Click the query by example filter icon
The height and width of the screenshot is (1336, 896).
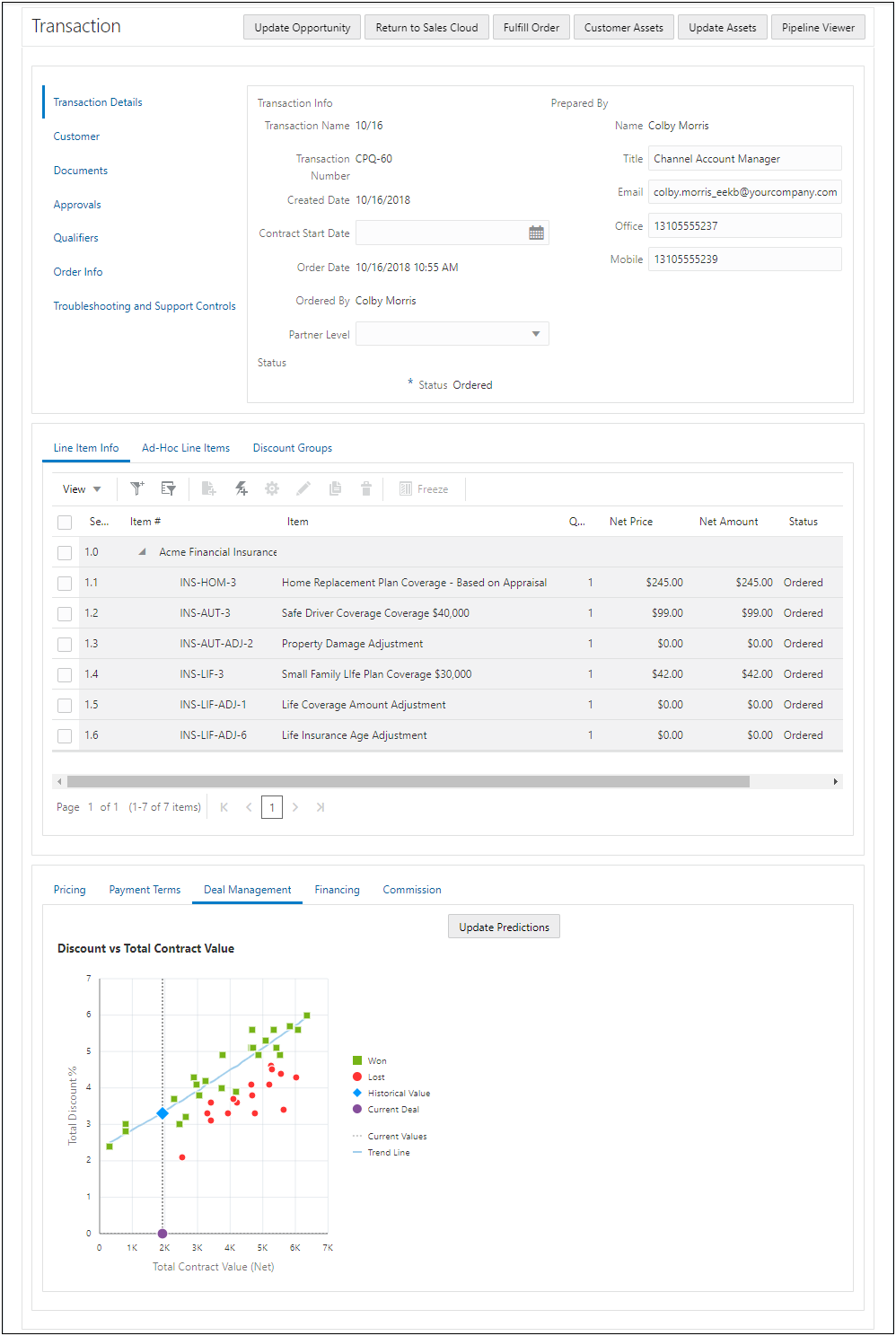(x=168, y=488)
